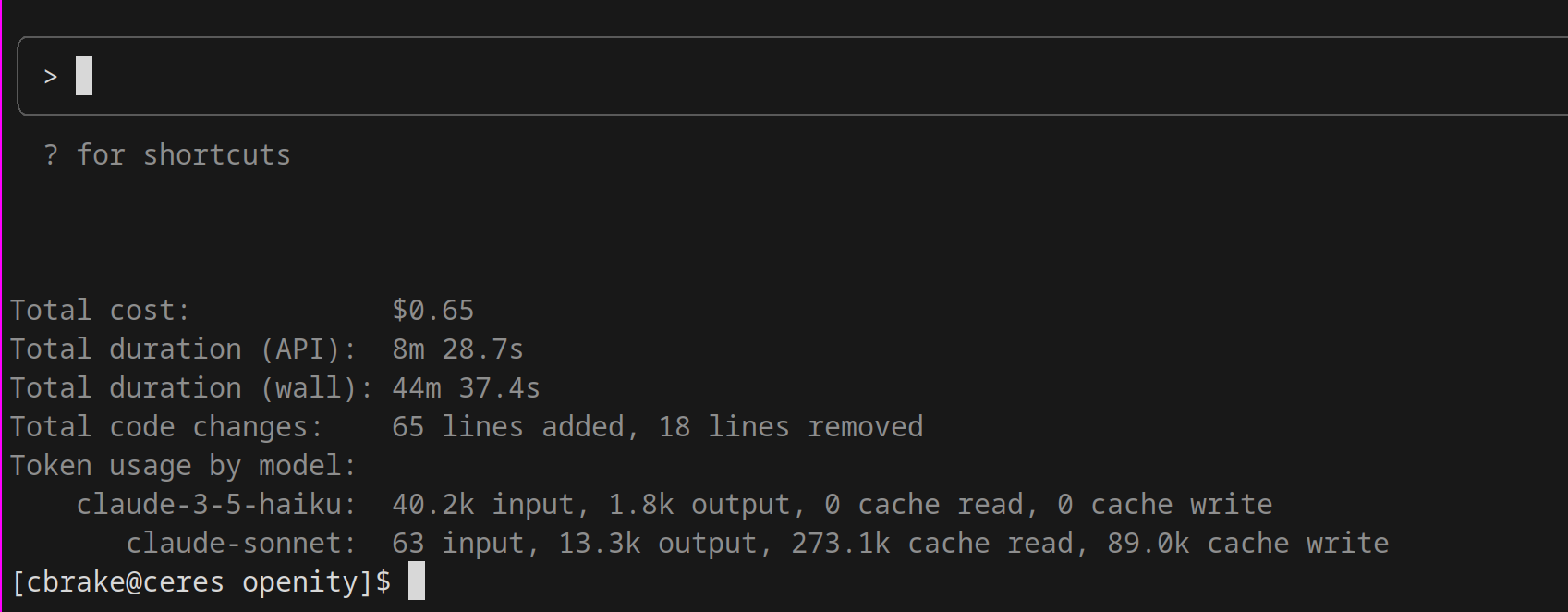The width and height of the screenshot is (1568, 612).
Task: Click the 44m 37.4s wall duration value
Action: click(x=466, y=387)
